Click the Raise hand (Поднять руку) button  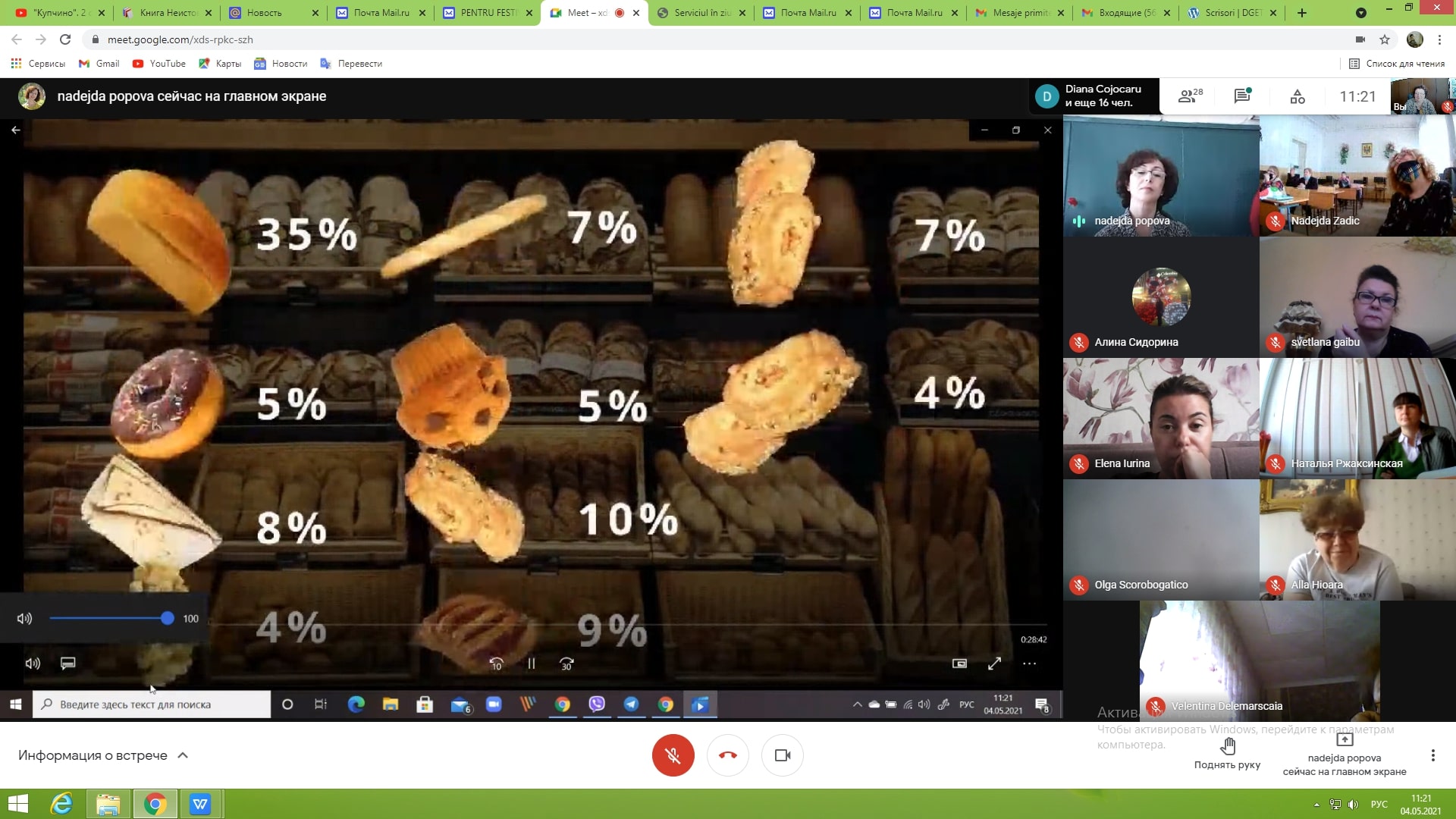tap(1227, 754)
